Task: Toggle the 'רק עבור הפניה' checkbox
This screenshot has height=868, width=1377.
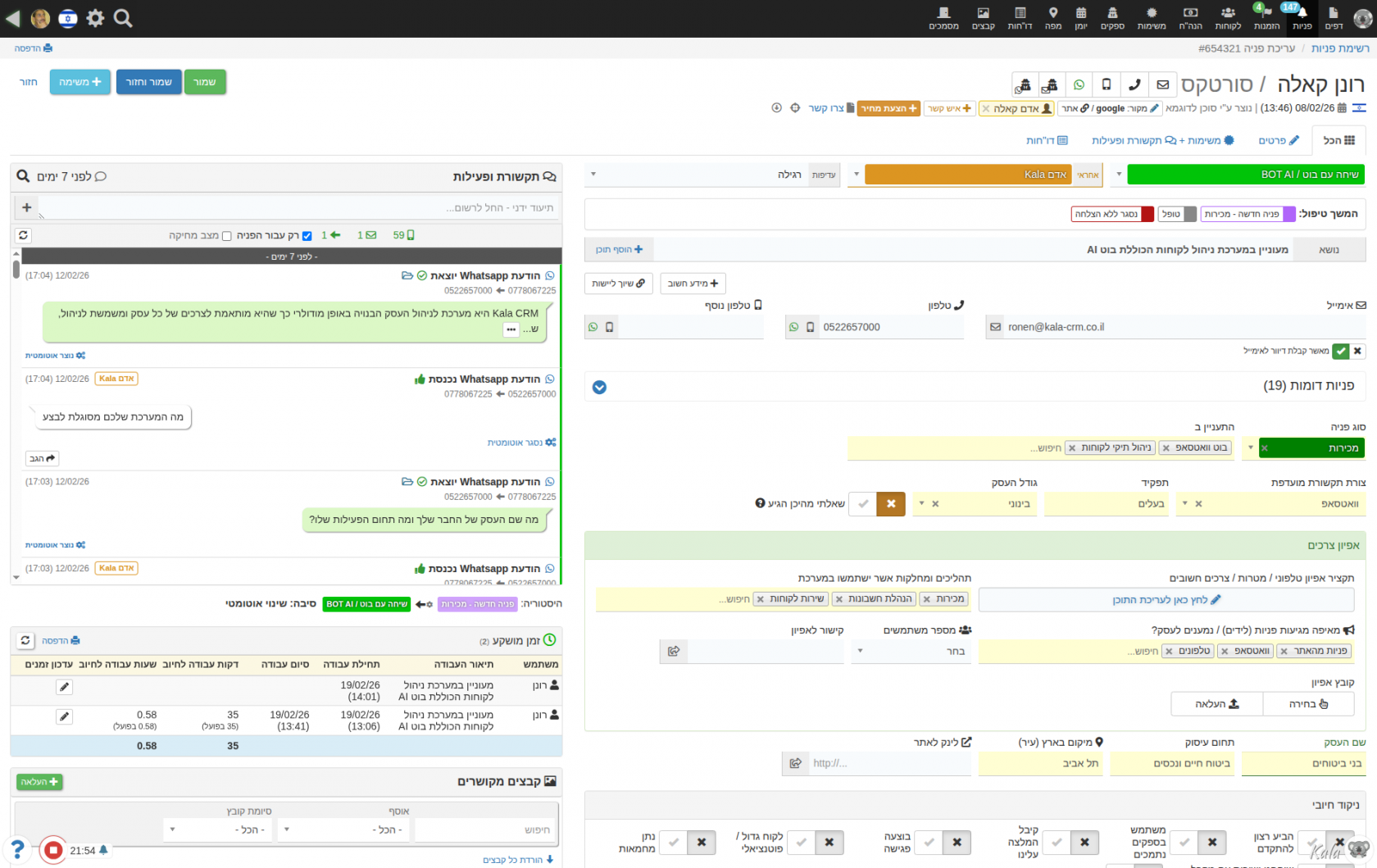Action: pyautogui.click(x=307, y=236)
